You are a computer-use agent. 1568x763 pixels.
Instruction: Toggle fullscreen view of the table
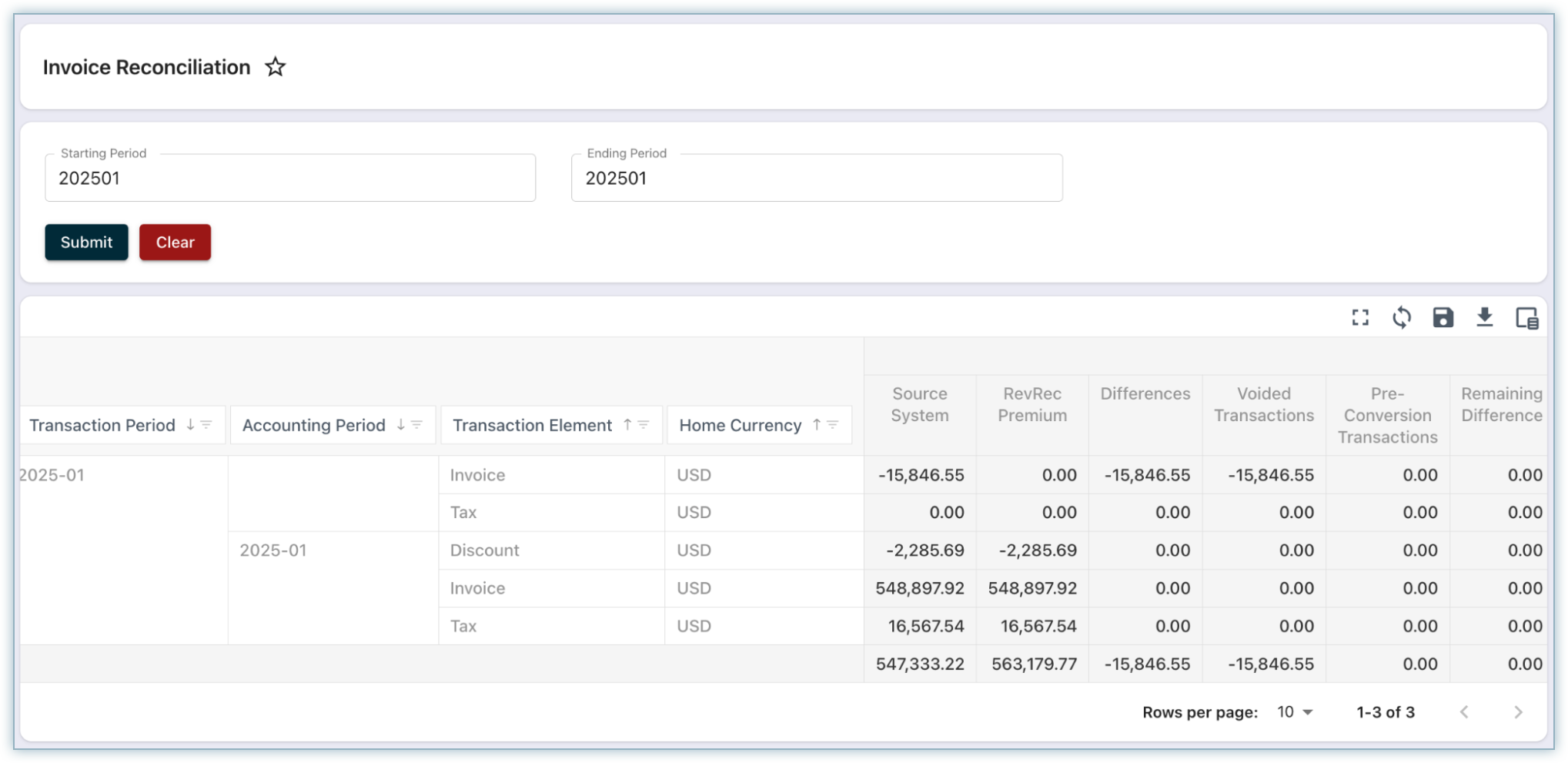click(1360, 318)
